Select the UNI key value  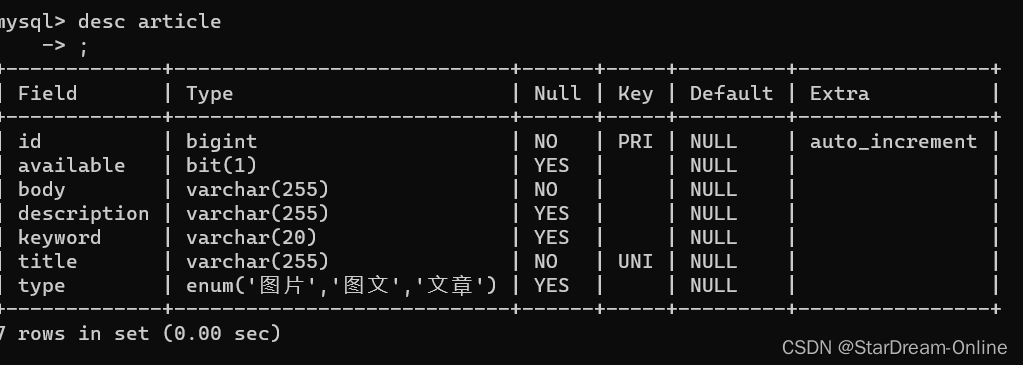635,261
